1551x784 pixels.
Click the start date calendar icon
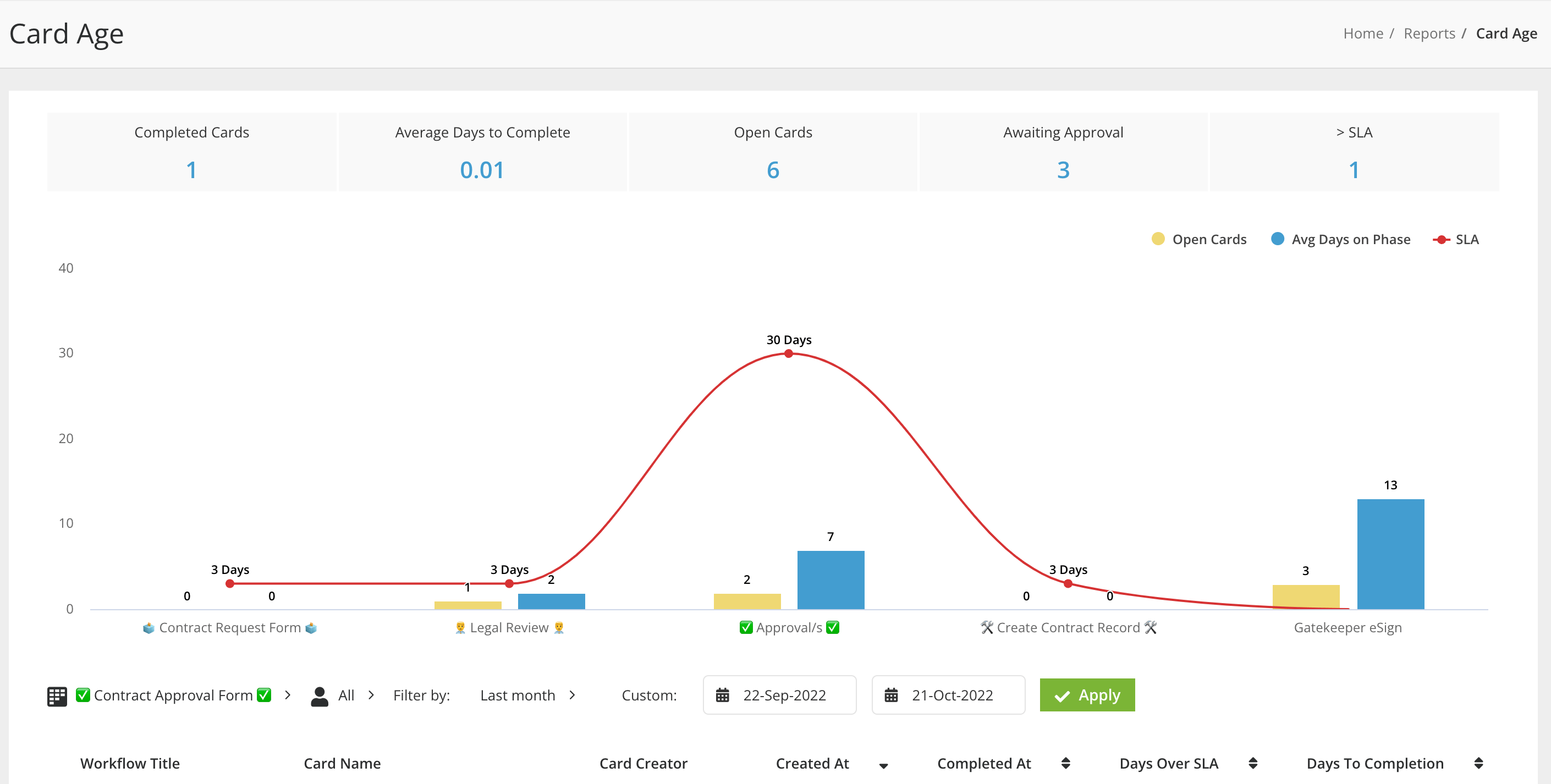(722, 695)
